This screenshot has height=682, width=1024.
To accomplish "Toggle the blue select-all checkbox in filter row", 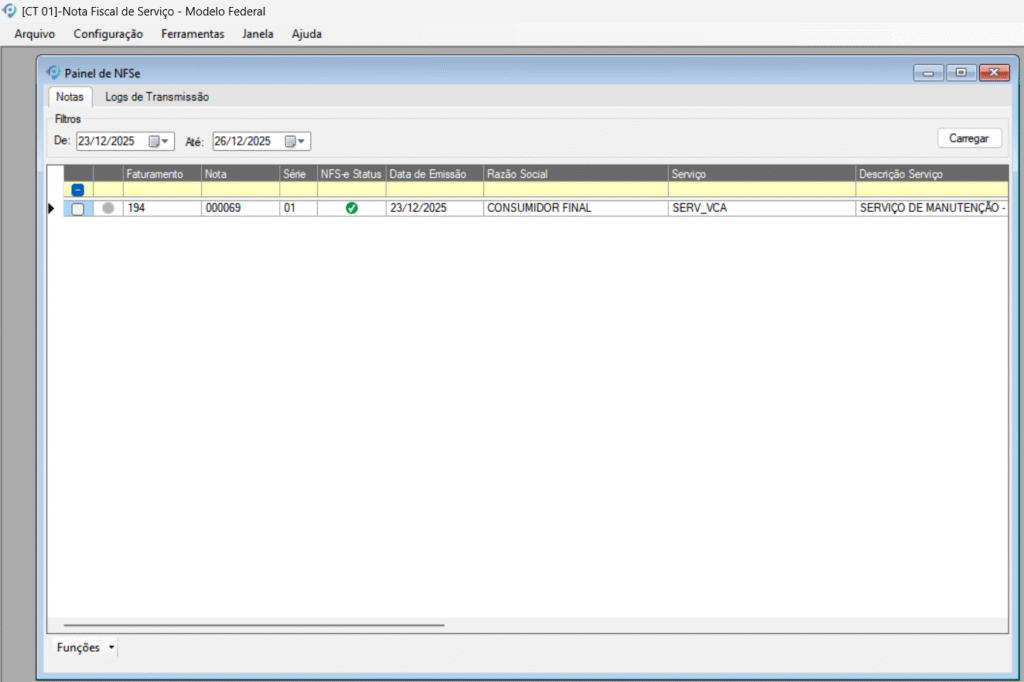I will pyautogui.click(x=78, y=189).
